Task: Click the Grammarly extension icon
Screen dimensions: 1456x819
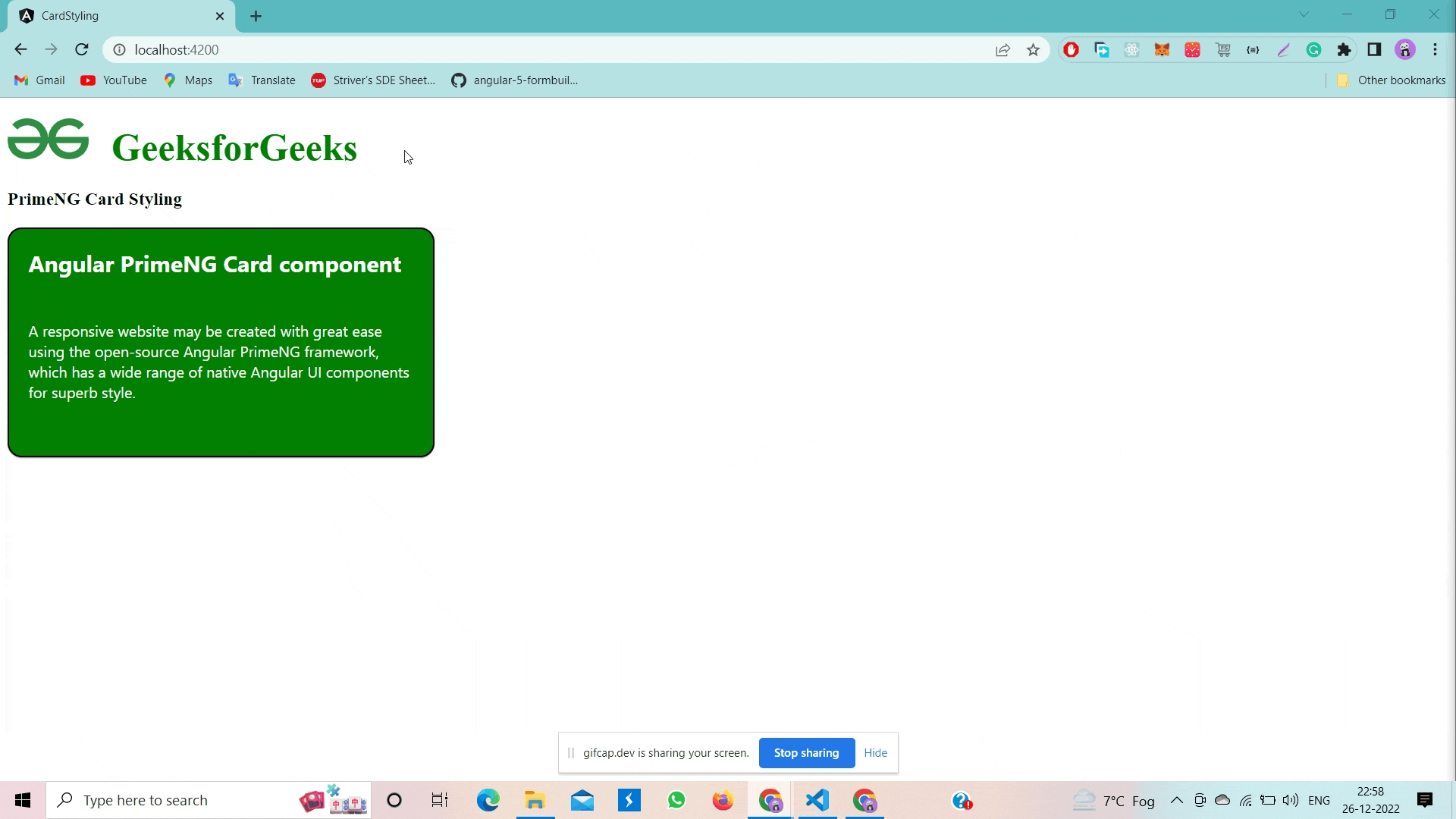Action: pyautogui.click(x=1313, y=50)
